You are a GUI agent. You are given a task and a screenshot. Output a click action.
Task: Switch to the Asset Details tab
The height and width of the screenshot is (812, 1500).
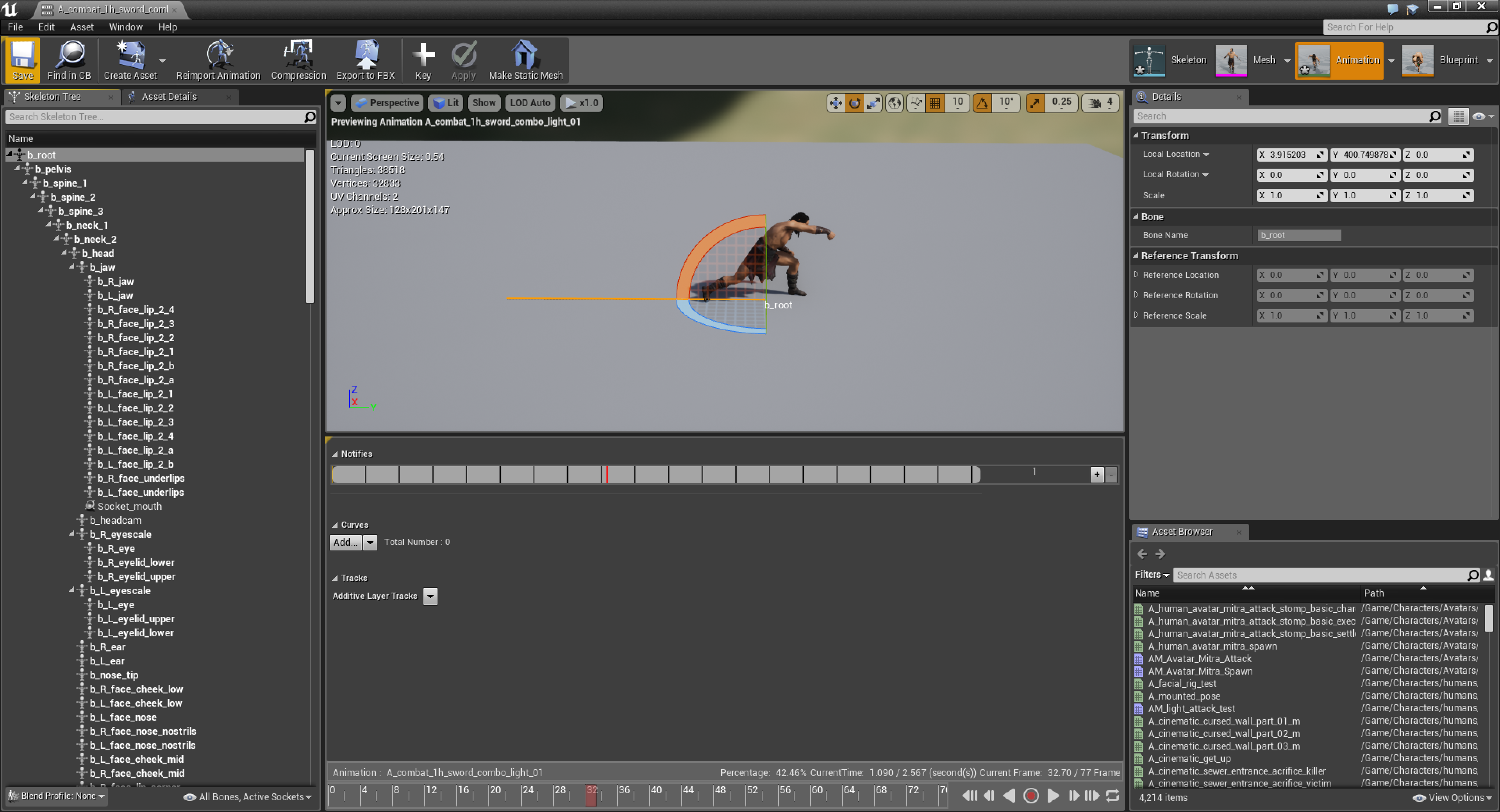[169, 97]
